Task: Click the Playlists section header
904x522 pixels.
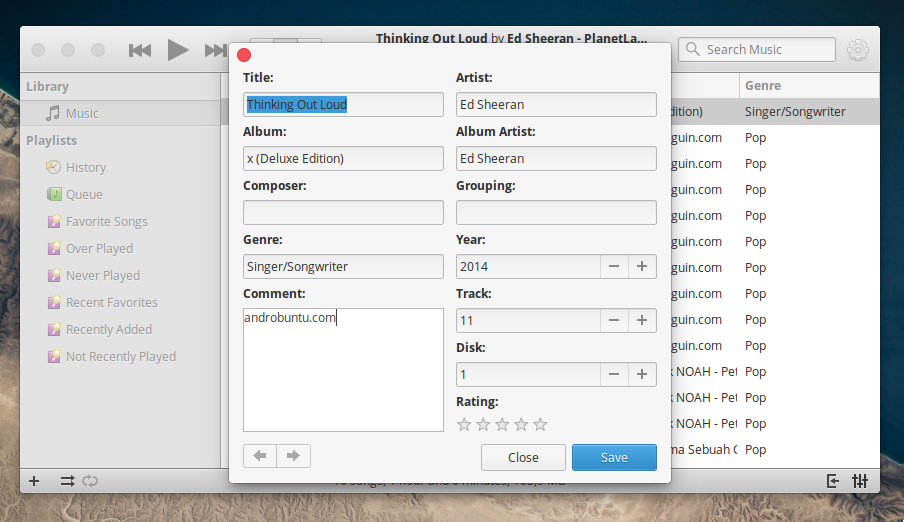Action: [51, 140]
